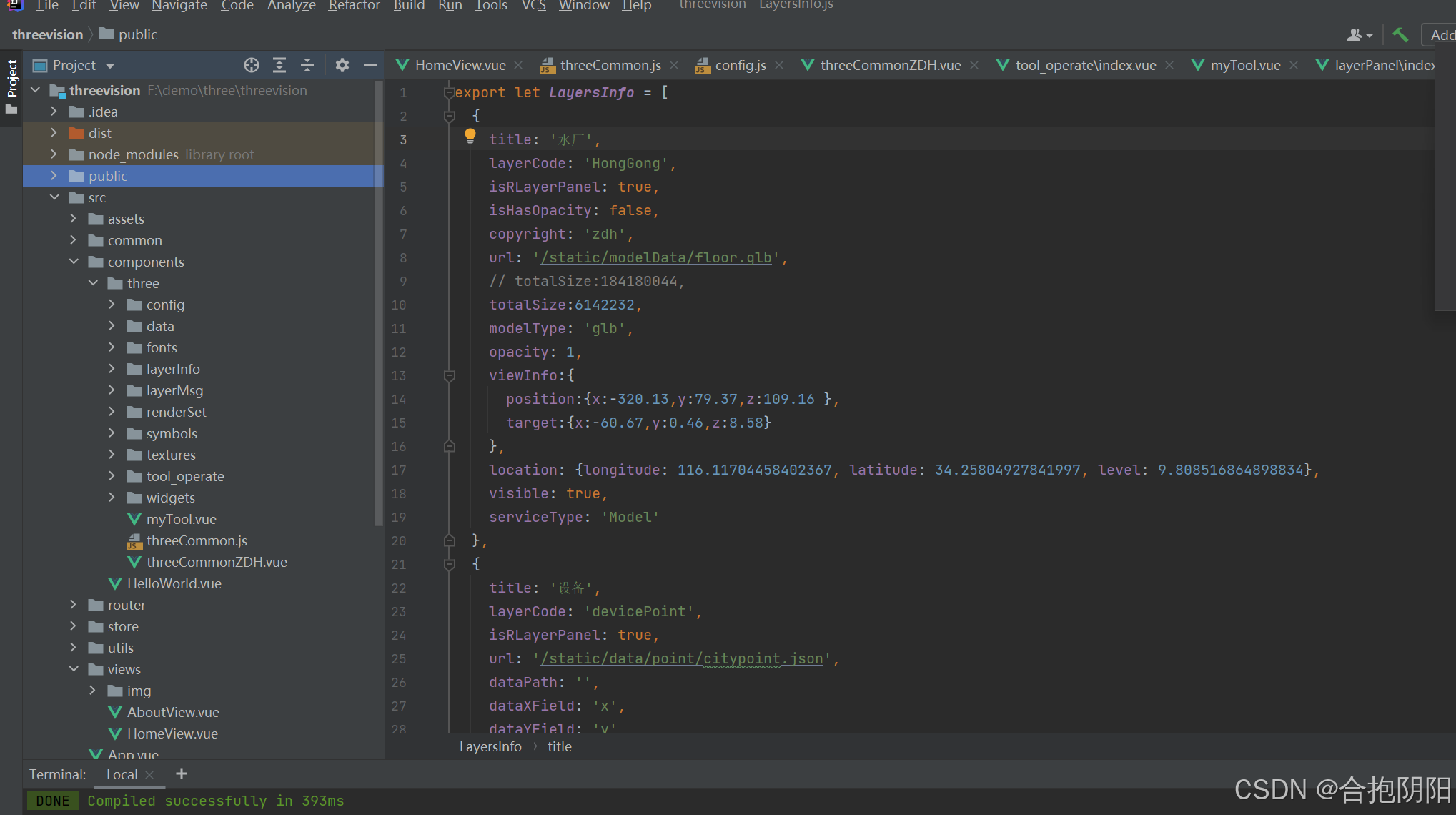The image size is (1456, 815).
Task: Click the yellow light bulb intention icon
Action: point(470,135)
